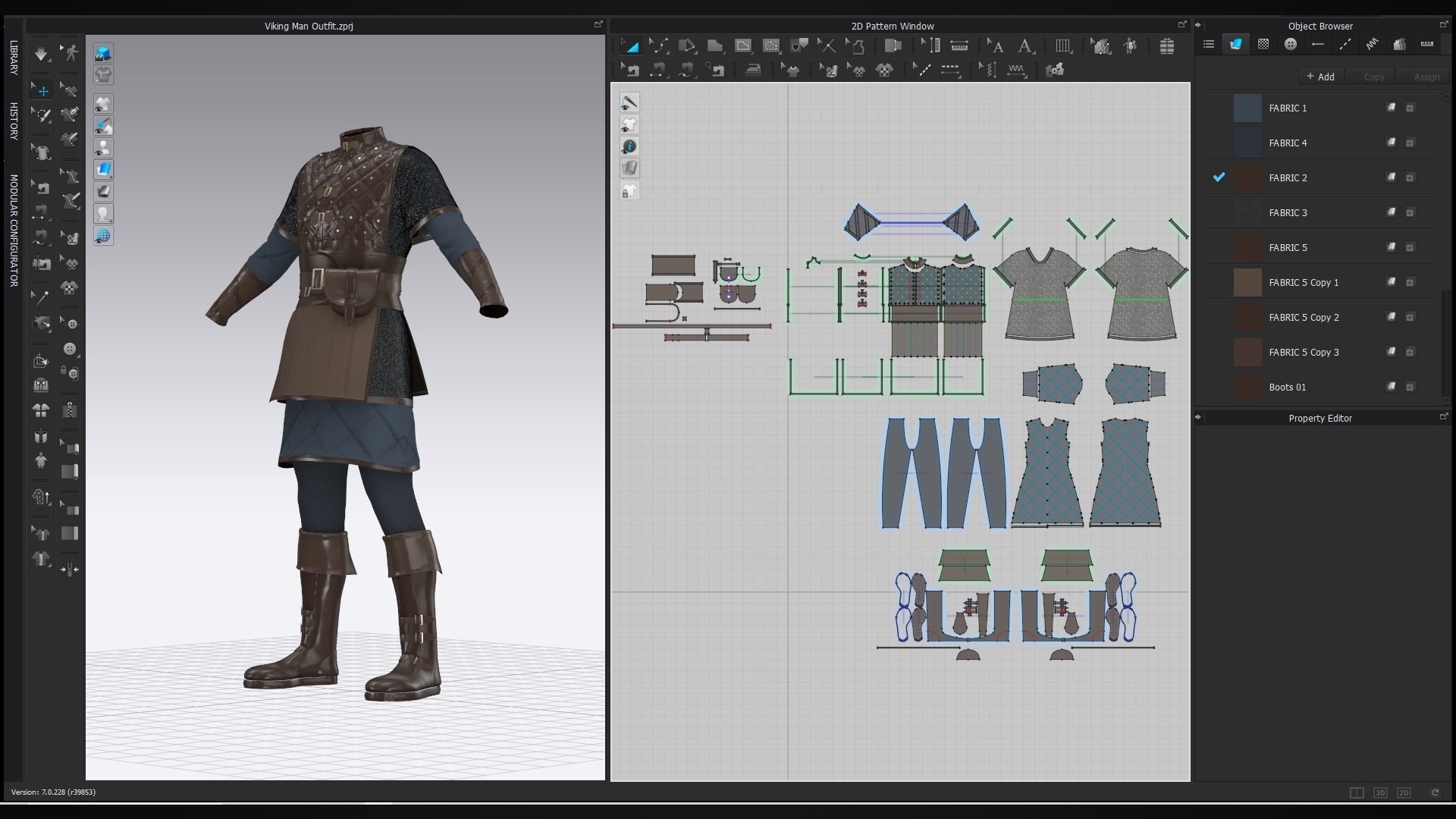Screen dimensions: 1456x819
Task: Select the Edit Topstitch tool
Action: click(922, 70)
